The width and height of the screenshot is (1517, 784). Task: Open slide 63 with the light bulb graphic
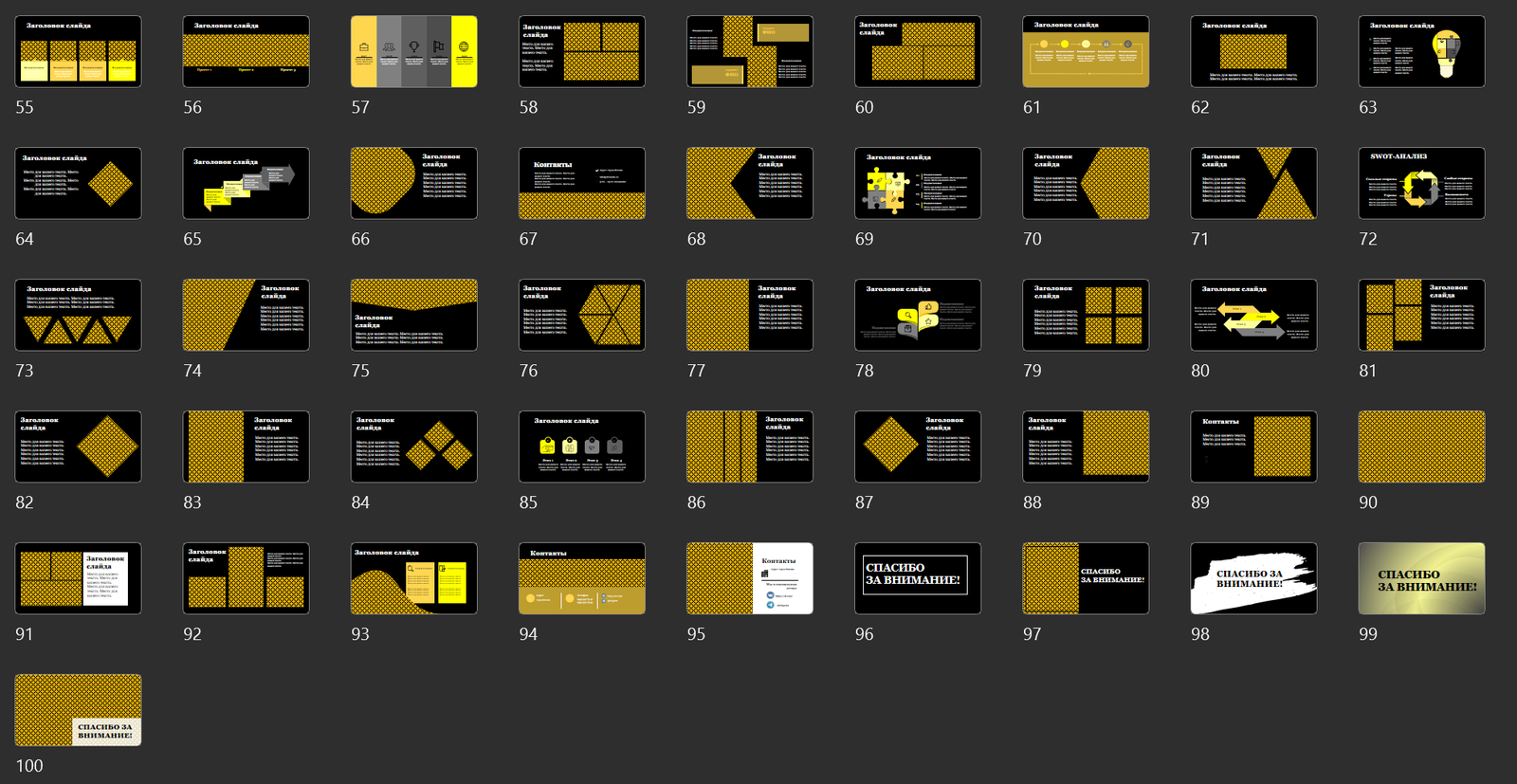(1421, 51)
